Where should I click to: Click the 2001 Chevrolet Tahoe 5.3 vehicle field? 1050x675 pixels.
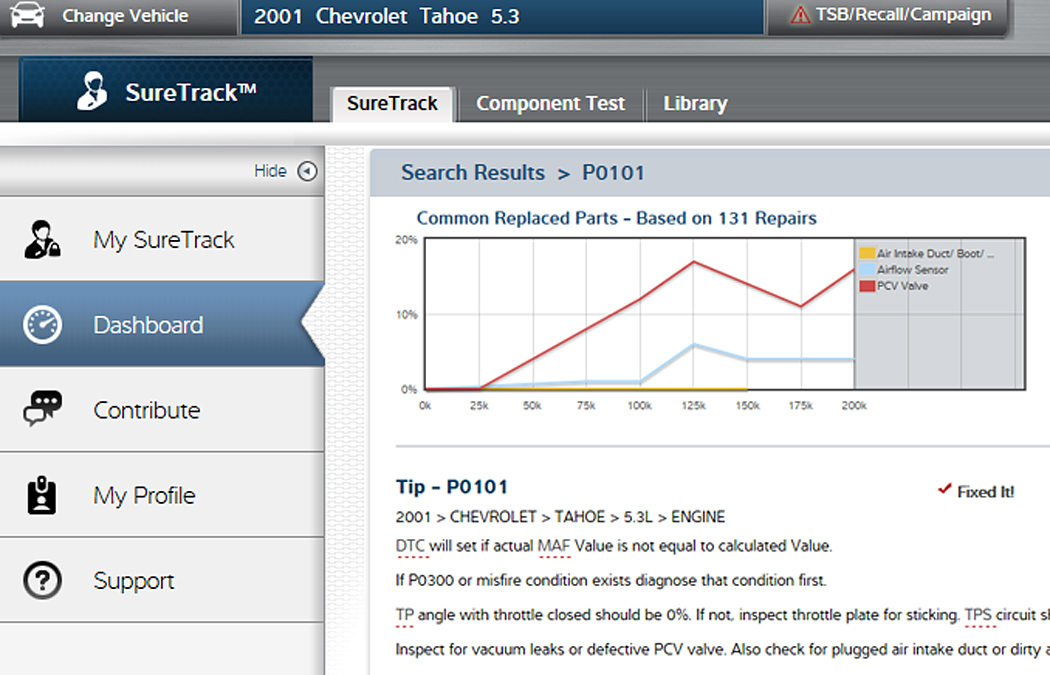(502, 16)
